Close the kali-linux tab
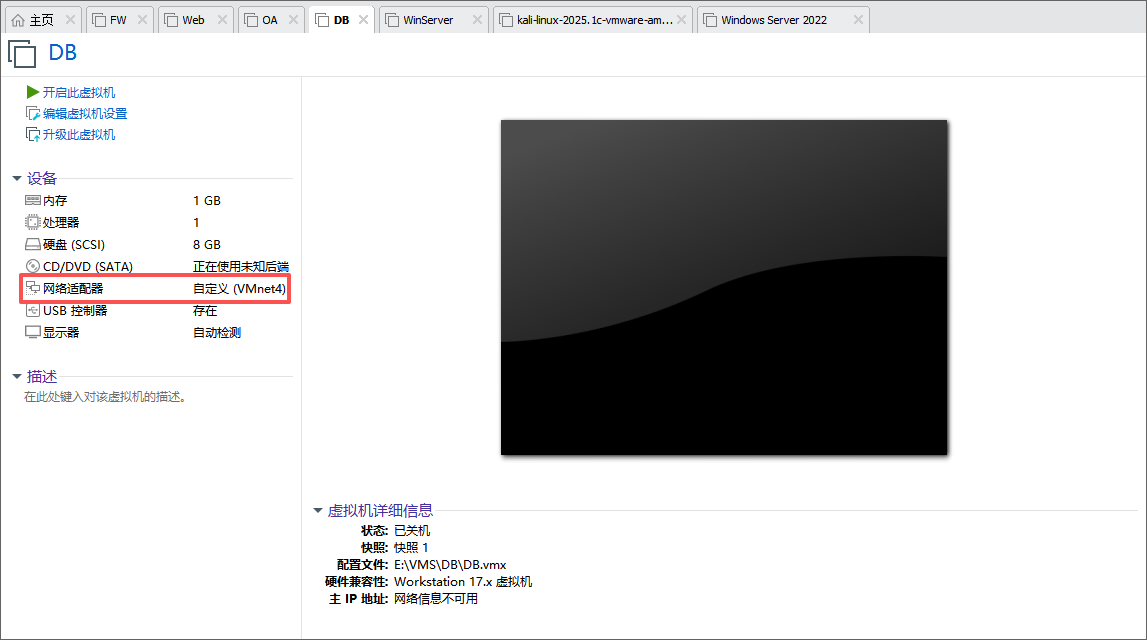The image size is (1147, 640). (x=682, y=20)
